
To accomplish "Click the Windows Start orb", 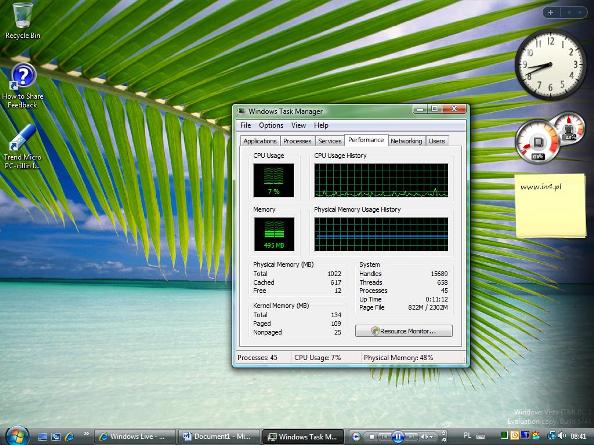I will coord(17,436).
